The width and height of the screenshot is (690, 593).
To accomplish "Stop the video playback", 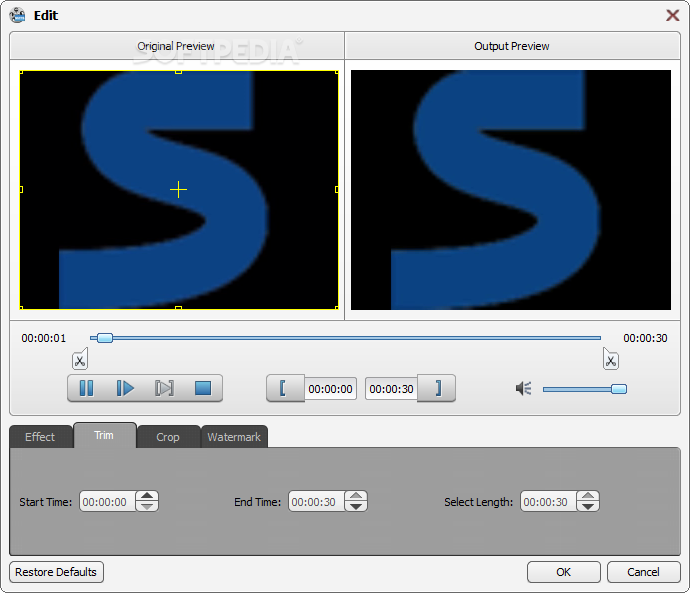I will coord(203,388).
